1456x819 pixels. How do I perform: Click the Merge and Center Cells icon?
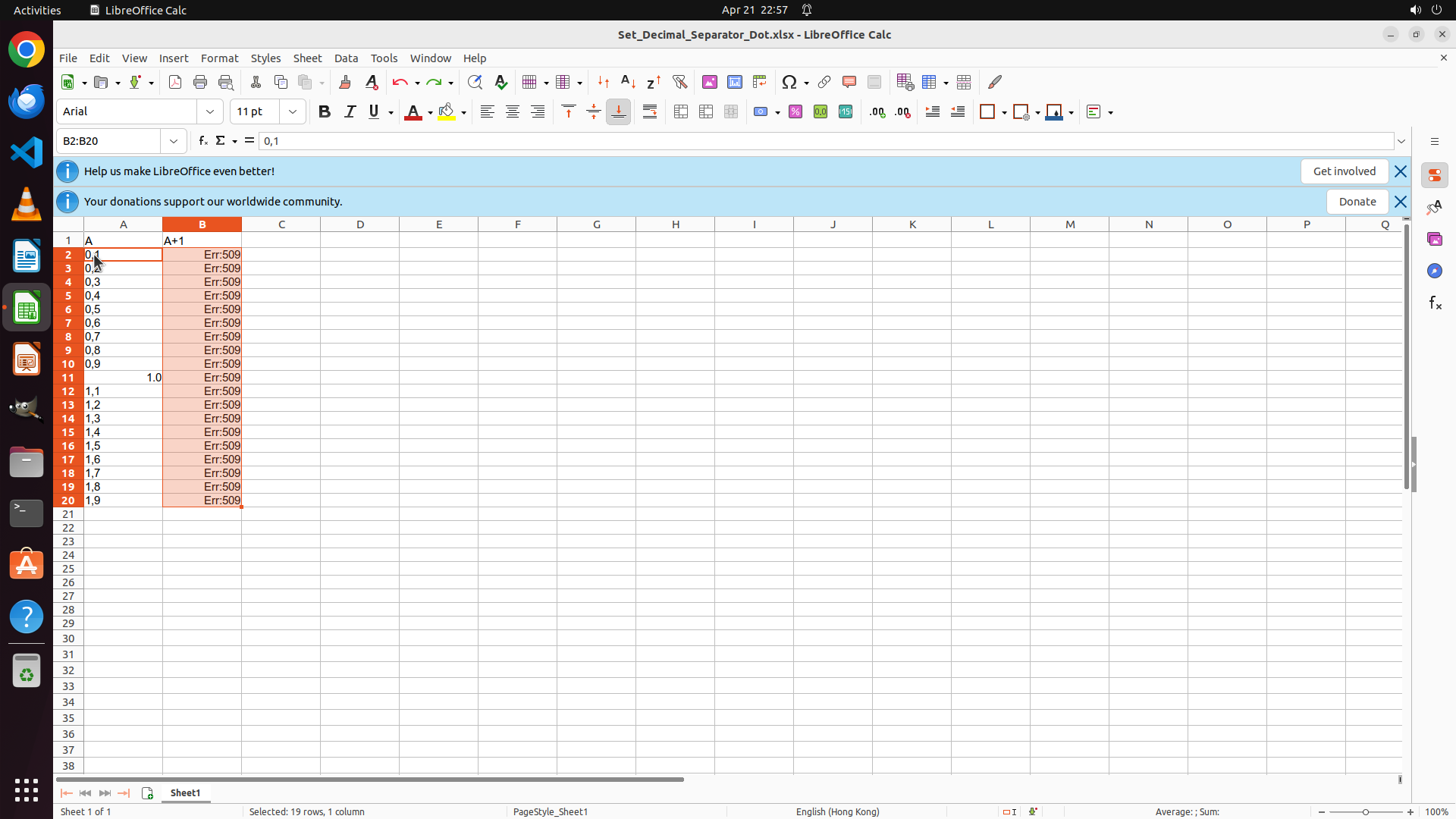[681, 112]
